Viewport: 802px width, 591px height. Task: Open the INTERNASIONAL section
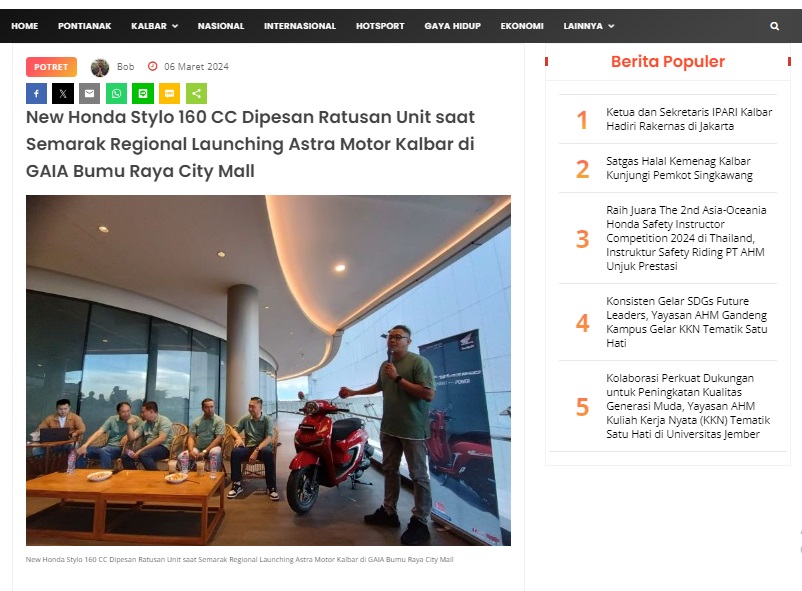pos(300,26)
